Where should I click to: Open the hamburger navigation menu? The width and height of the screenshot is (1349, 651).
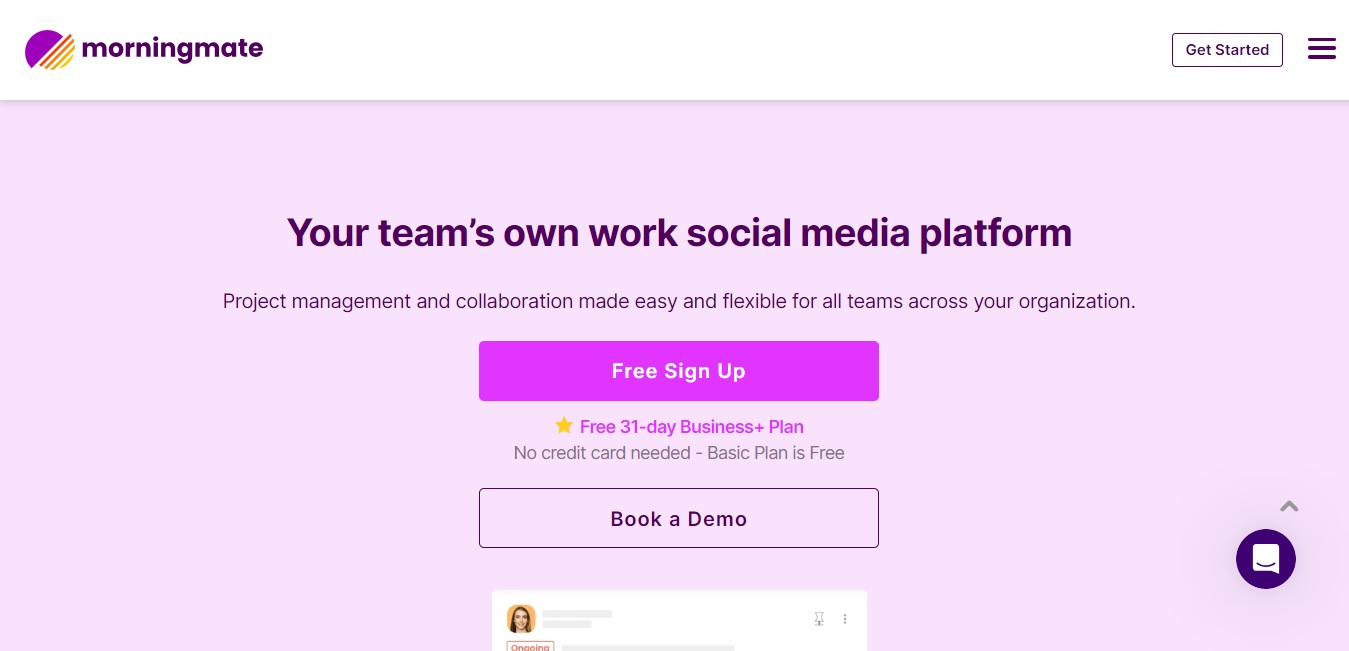[1321, 49]
